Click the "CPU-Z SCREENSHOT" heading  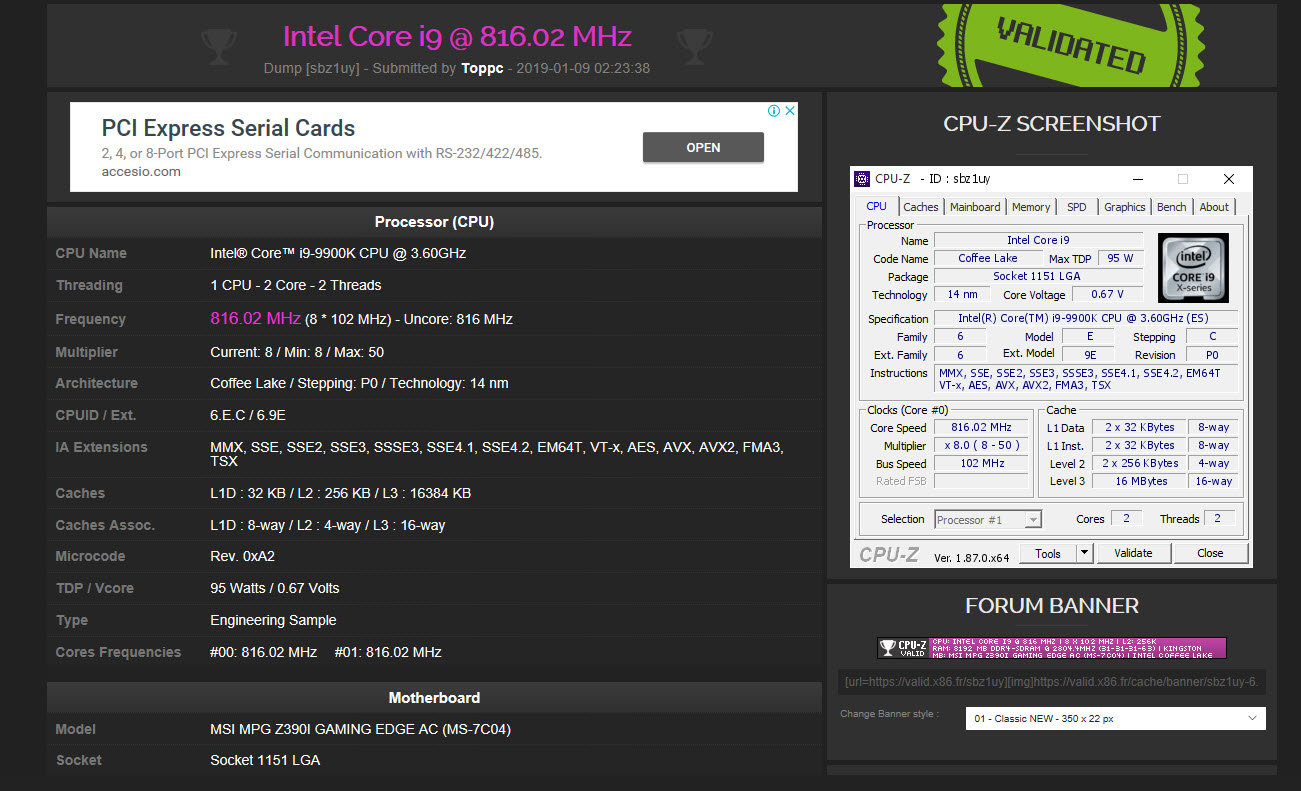[x=1052, y=124]
